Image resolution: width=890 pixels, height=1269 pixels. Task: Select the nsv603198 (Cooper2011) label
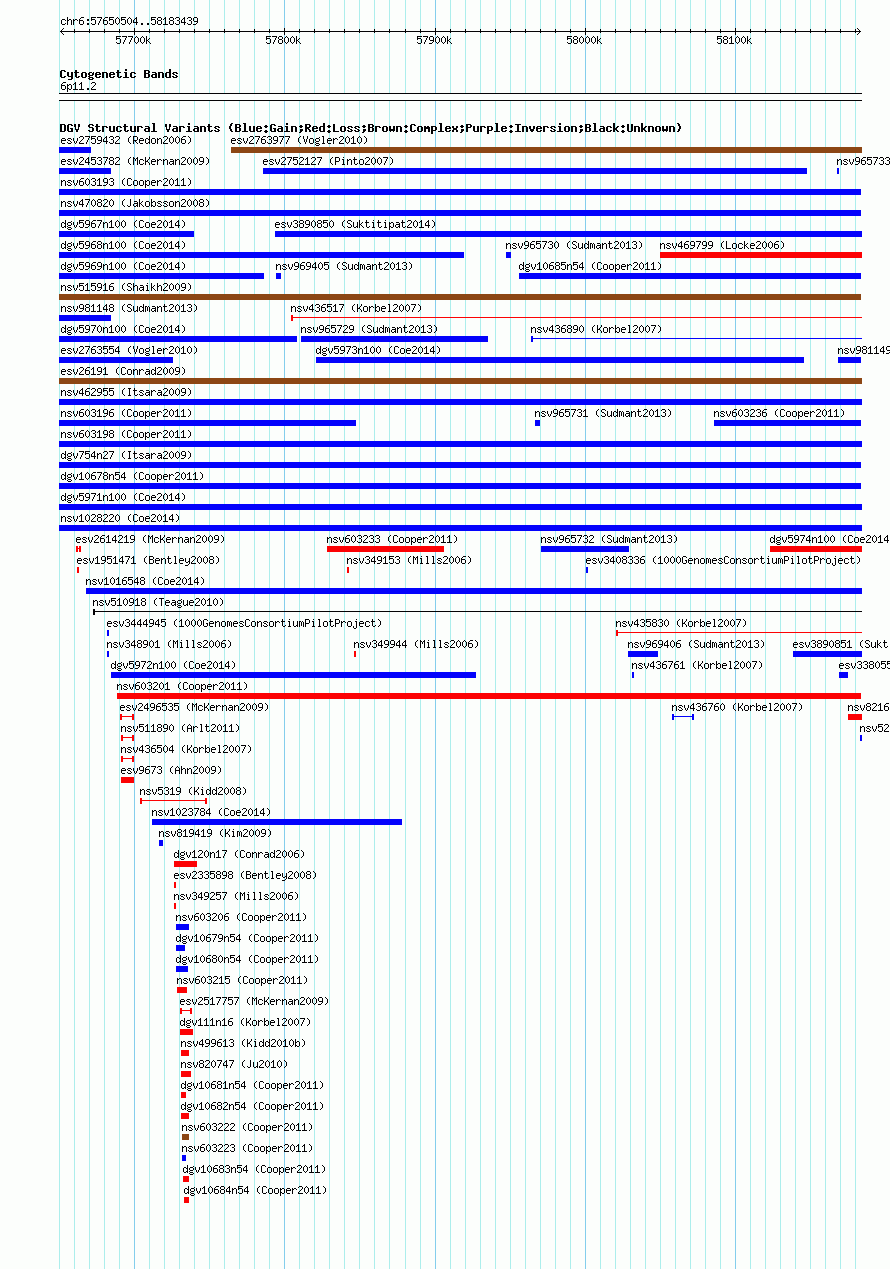tap(126, 434)
